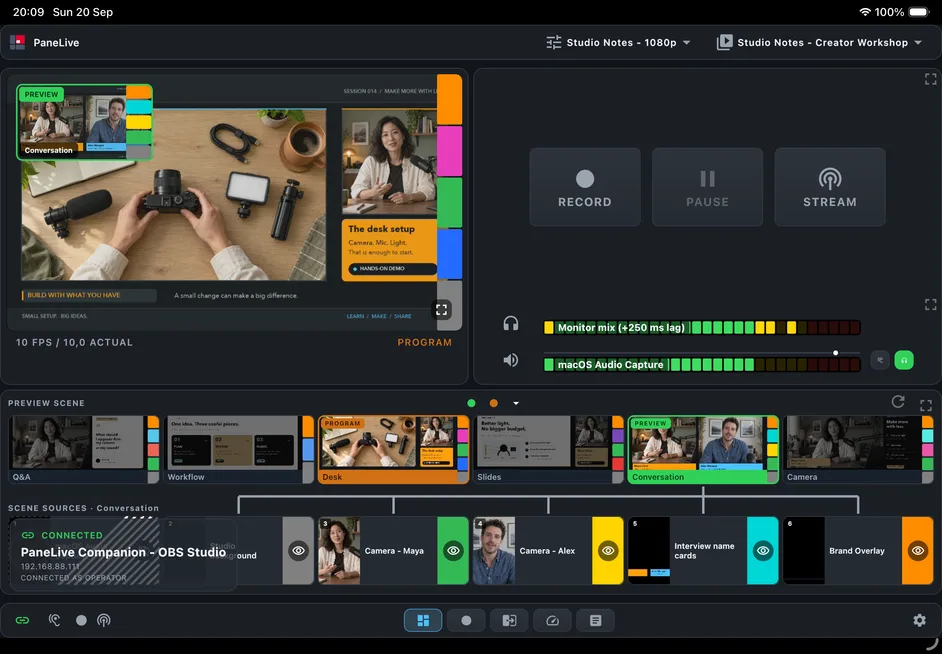Click the ear listen icon in bottom bar
Screen dimensions: 942x654
tap(54, 620)
